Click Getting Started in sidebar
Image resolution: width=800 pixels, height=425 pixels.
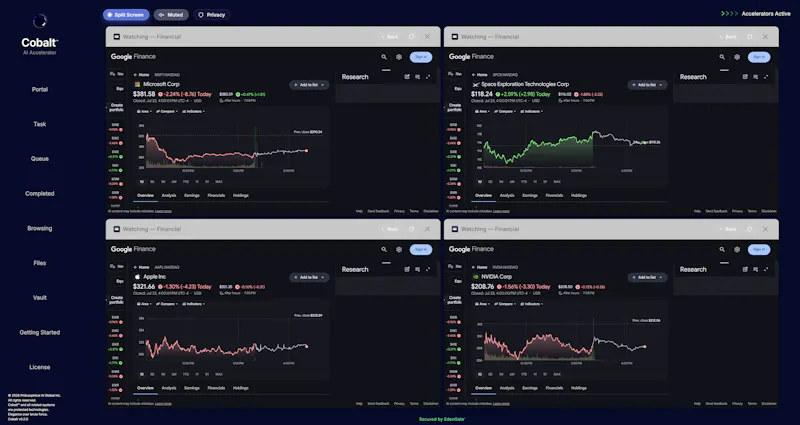(40, 332)
